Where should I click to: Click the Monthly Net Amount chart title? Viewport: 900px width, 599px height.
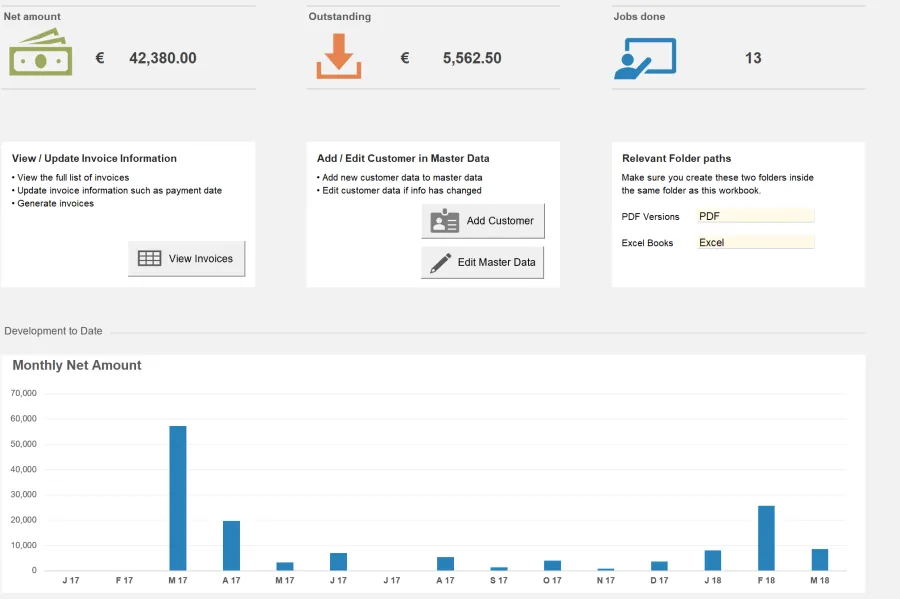[x=77, y=365]
